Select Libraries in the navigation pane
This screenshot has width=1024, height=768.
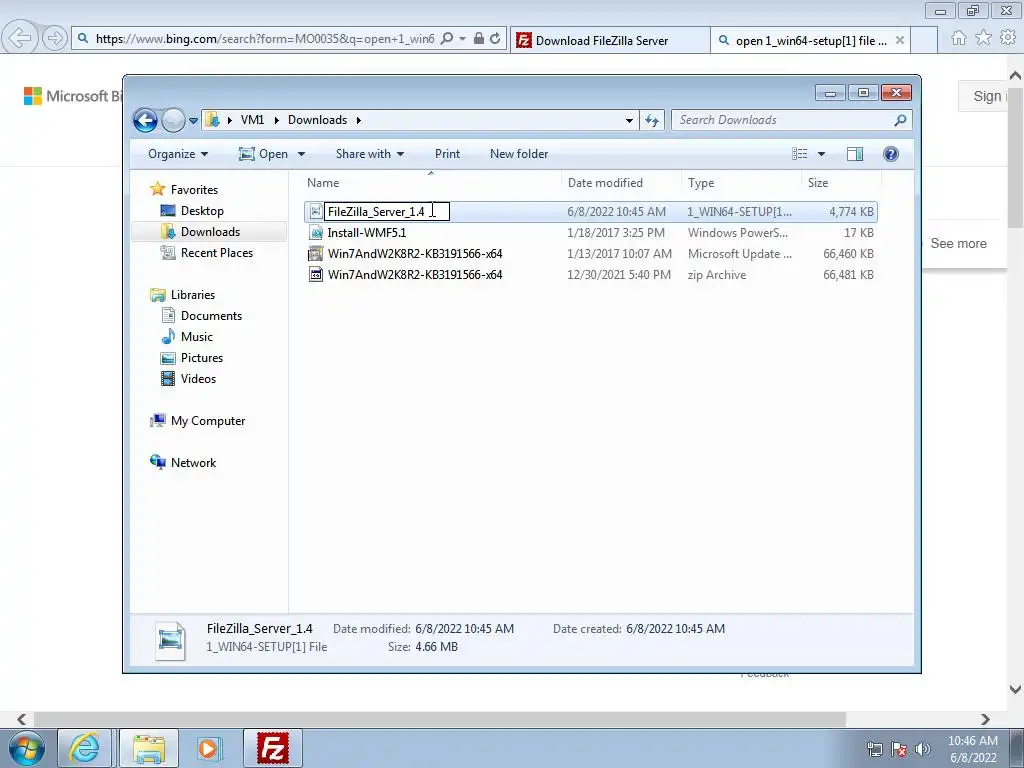193,295
